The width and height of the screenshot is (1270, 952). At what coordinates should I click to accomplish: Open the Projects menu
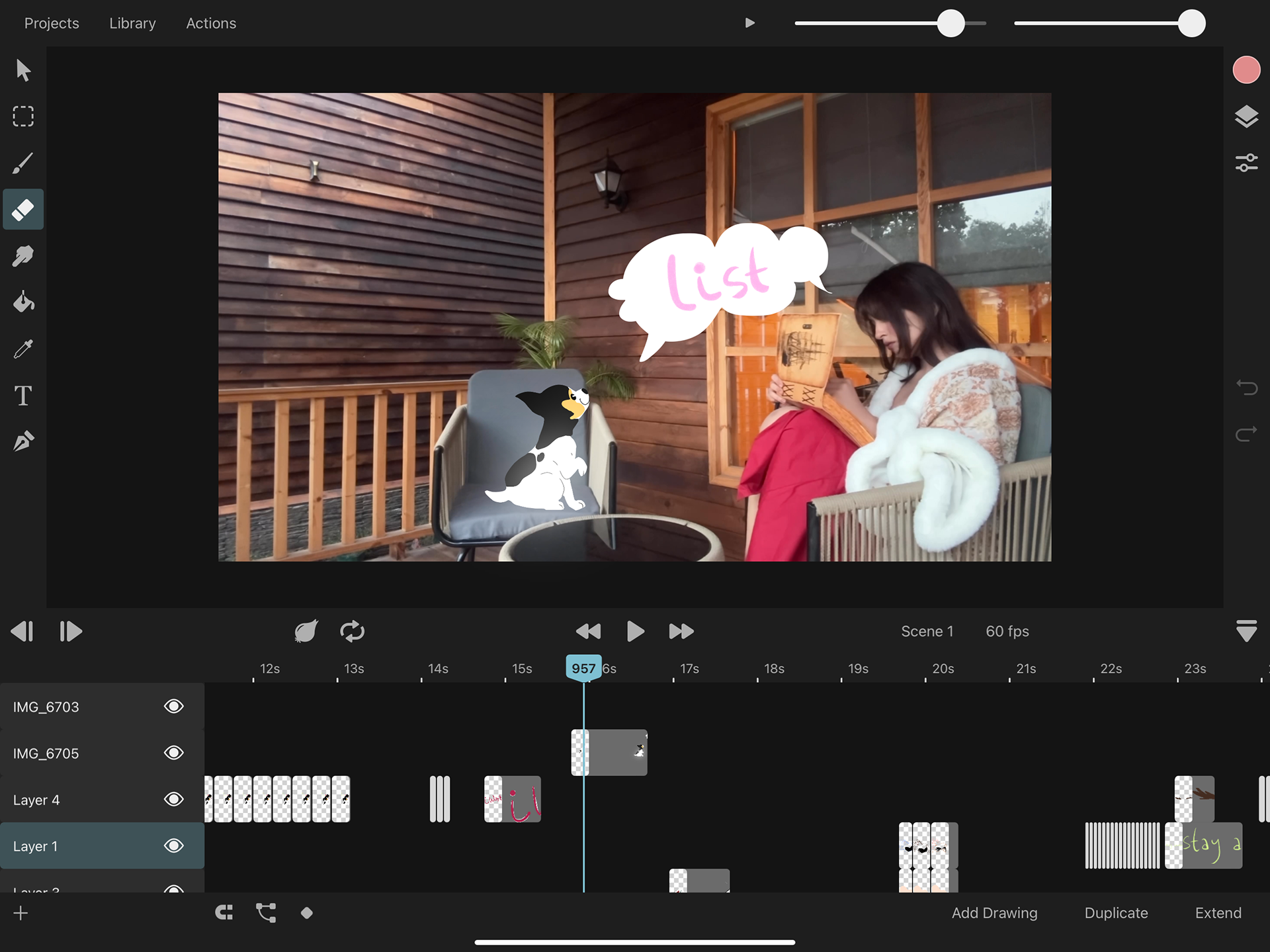point(52,23)
